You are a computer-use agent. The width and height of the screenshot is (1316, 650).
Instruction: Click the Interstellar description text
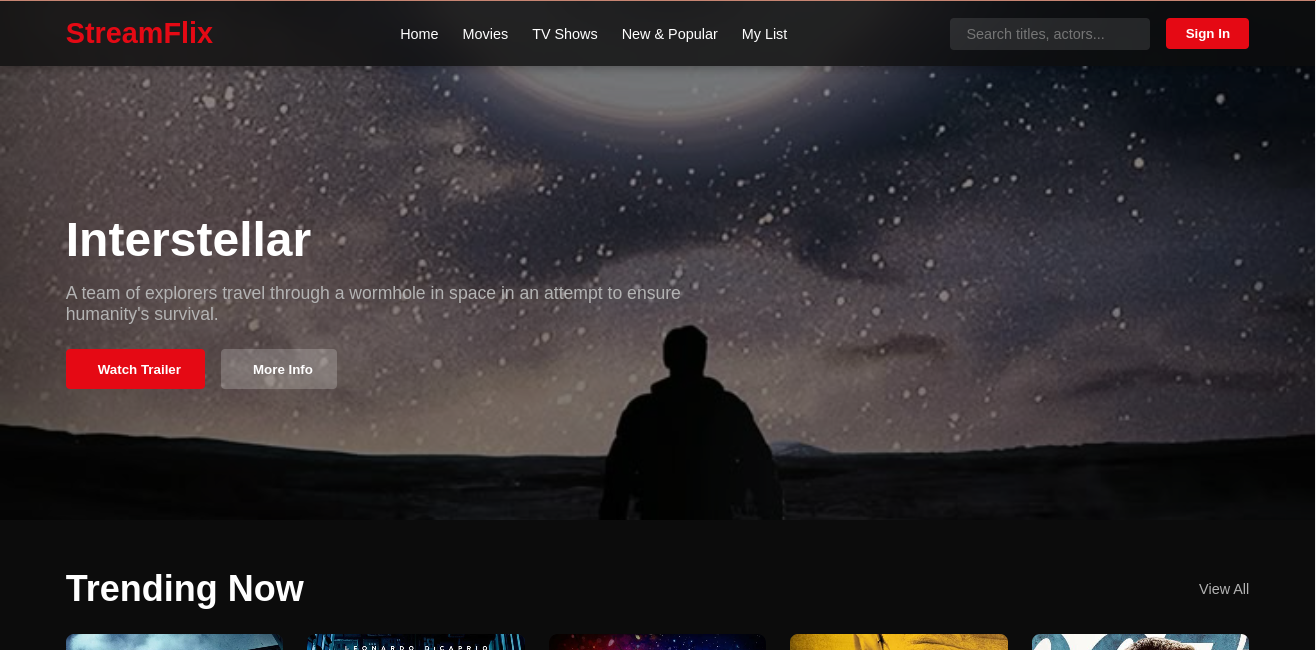click(373, 303)
